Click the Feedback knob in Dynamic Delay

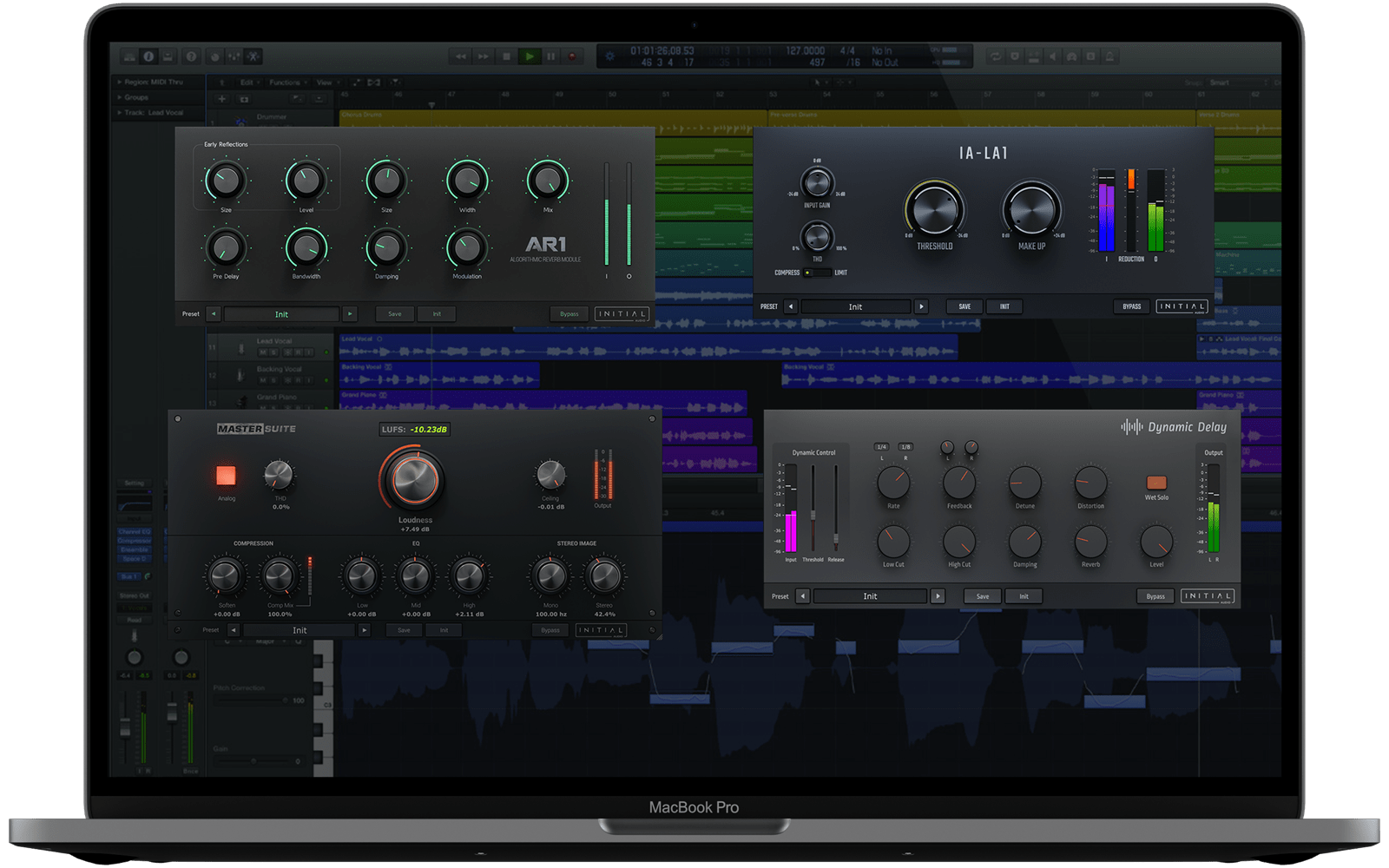pyautogui.click(x=959, y=483)
